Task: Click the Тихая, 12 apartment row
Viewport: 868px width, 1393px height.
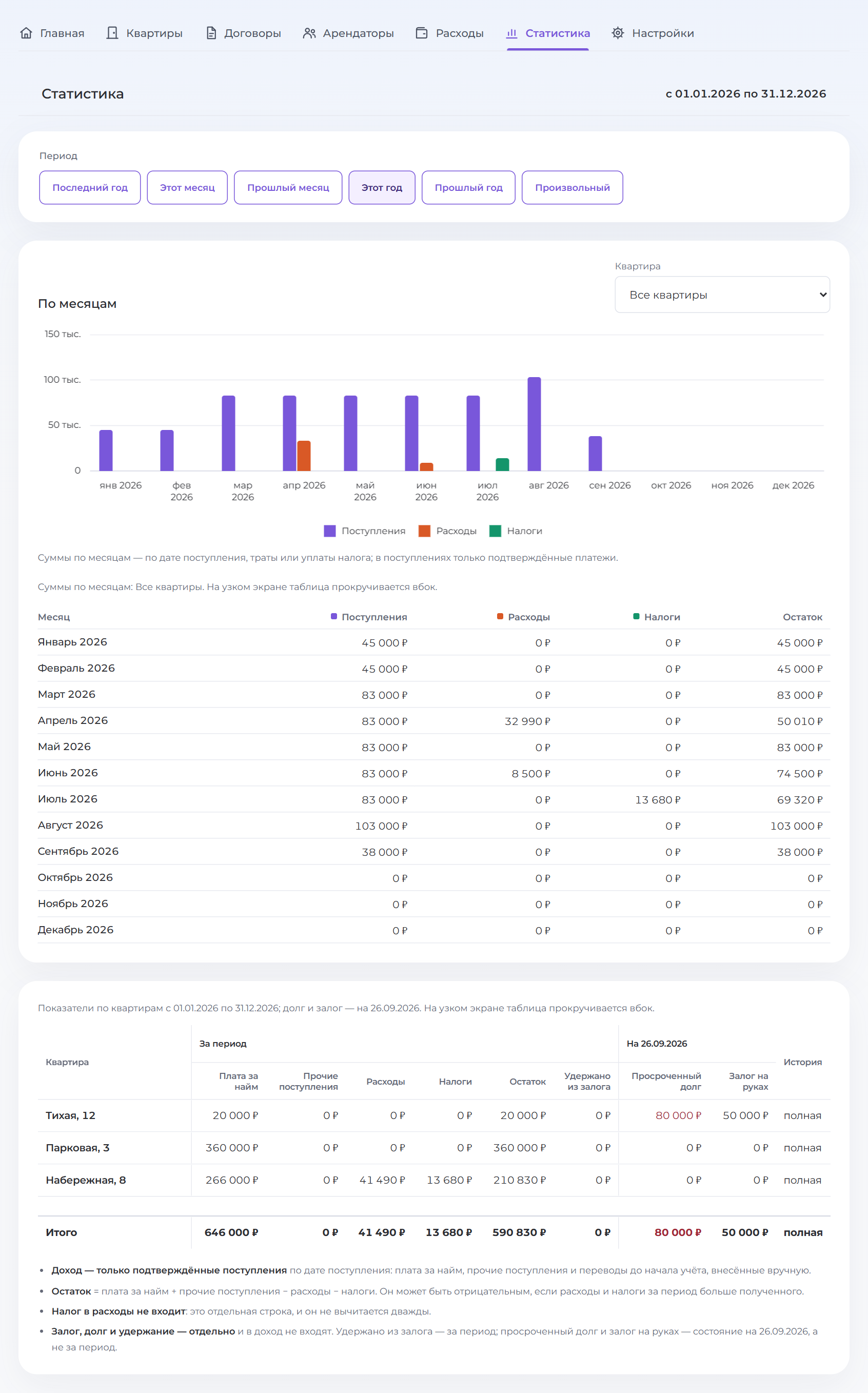Action: point(434,1115)
